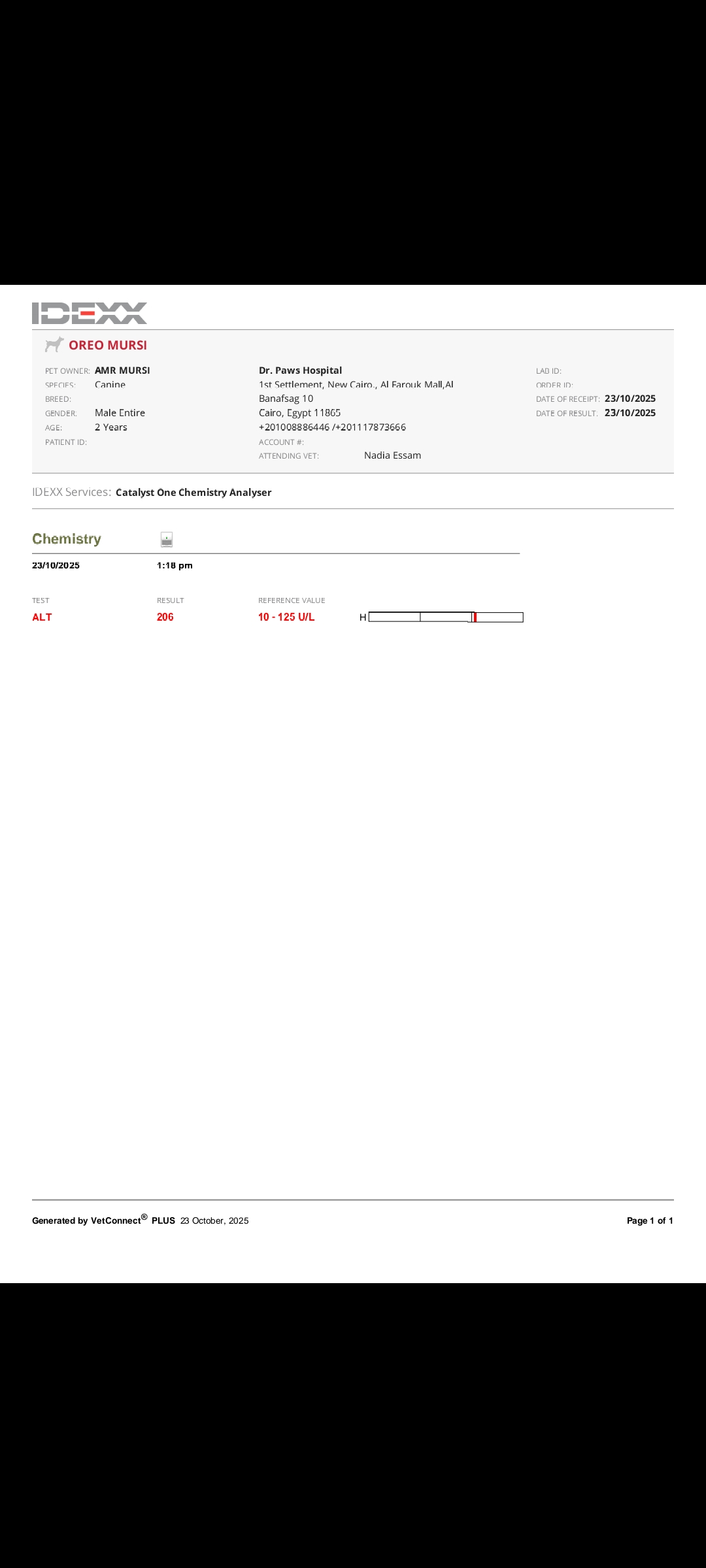This screenshot has width=706, height=1568.
Task: Click the reference value 10 - 125 U/L
Action: (x=286, y=617)
